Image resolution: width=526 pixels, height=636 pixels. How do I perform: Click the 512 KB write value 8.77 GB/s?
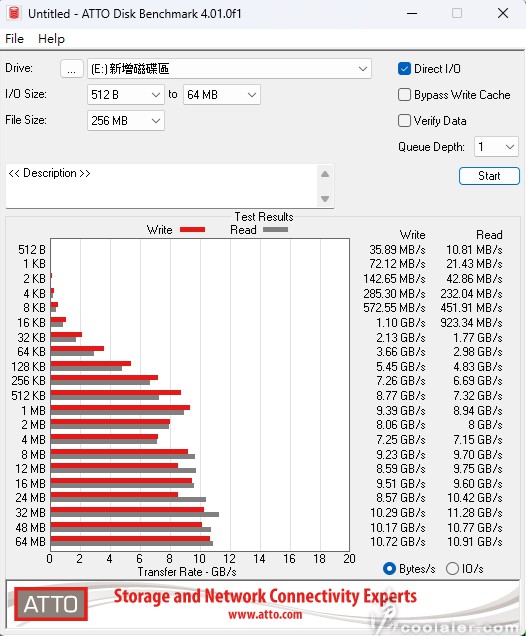point(401,396)
